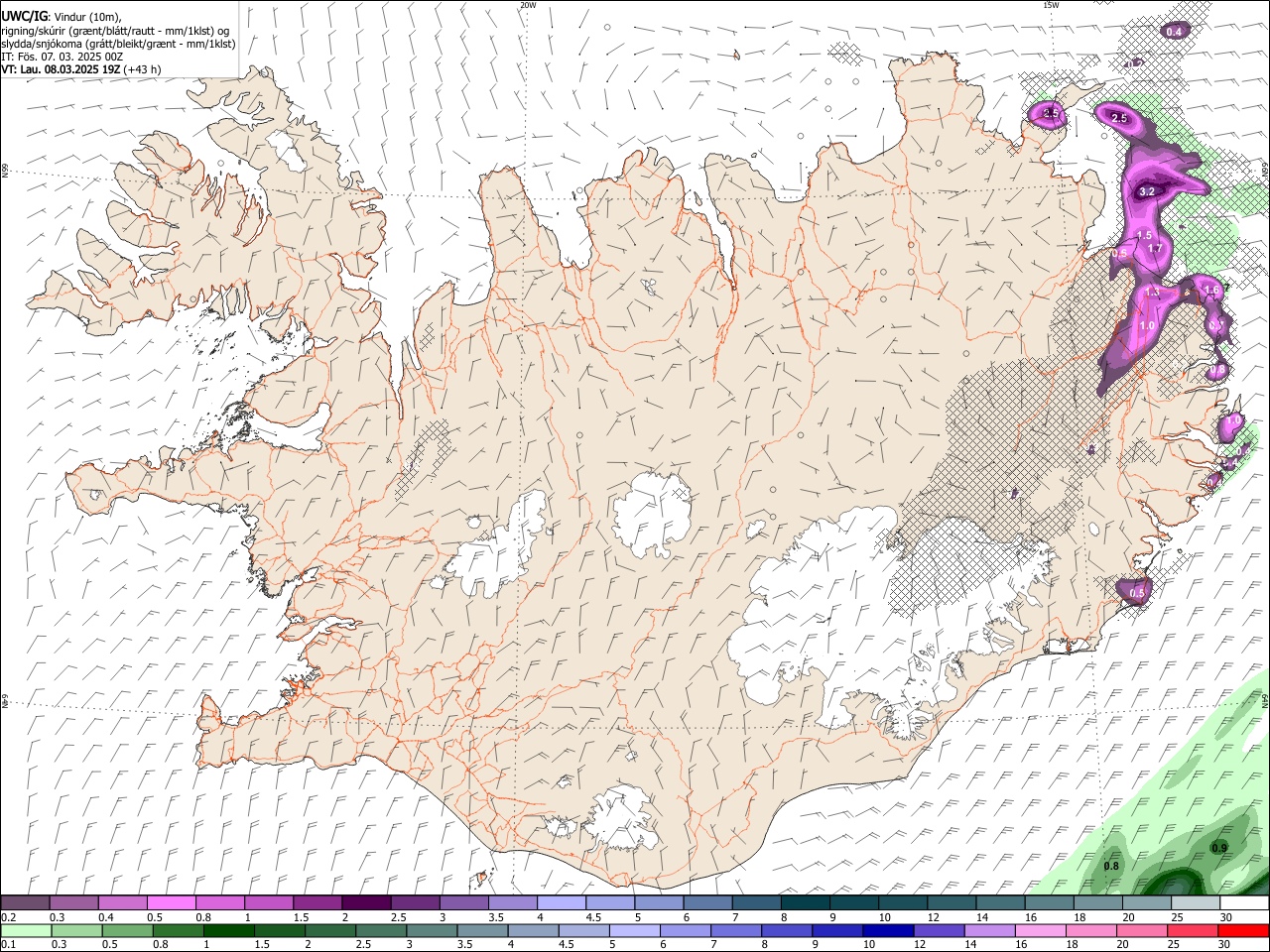
Task: Click the 0.8 rain value in the green sea area
Action: click(1111, 866)
